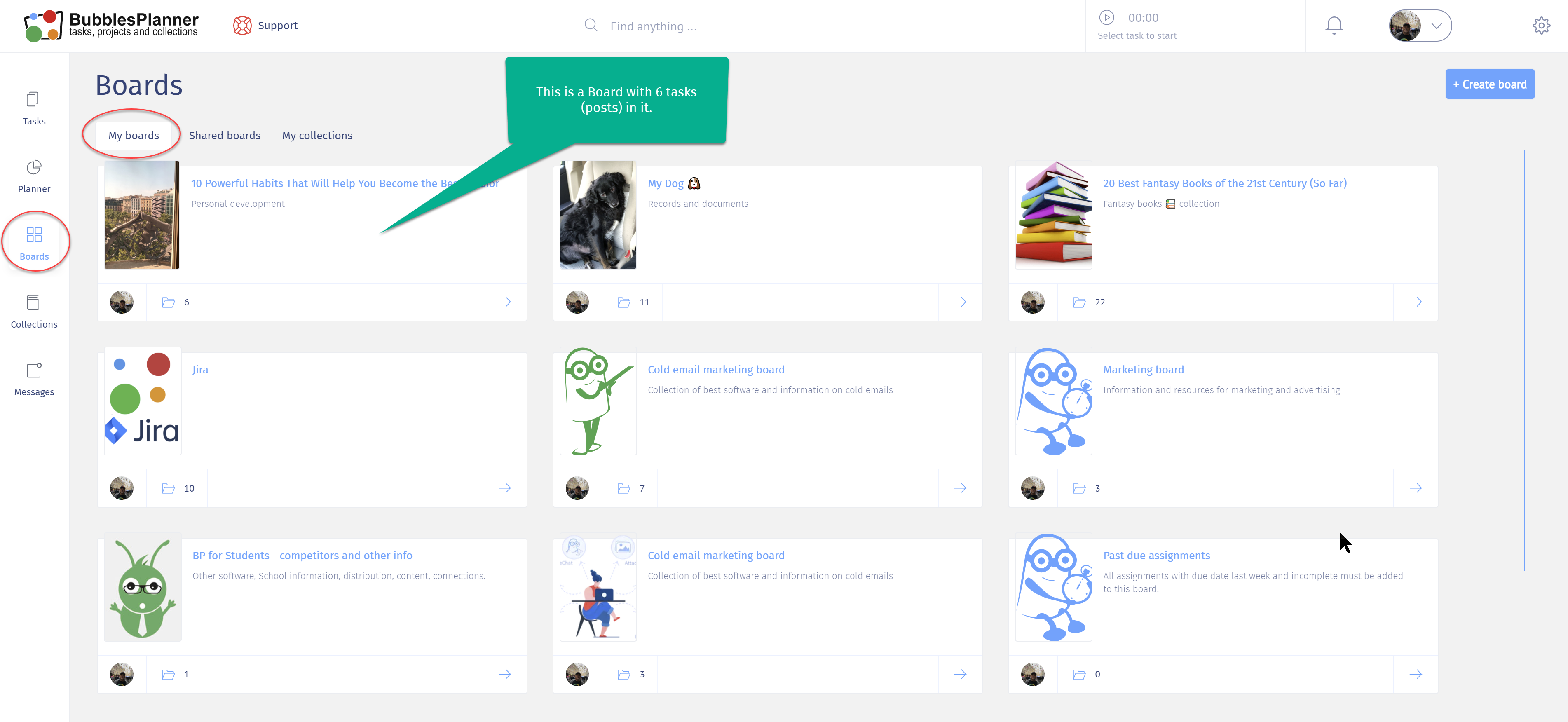Switch to the My collections tab
This screenshot has height=722, width=1568.
click(317, 135)
